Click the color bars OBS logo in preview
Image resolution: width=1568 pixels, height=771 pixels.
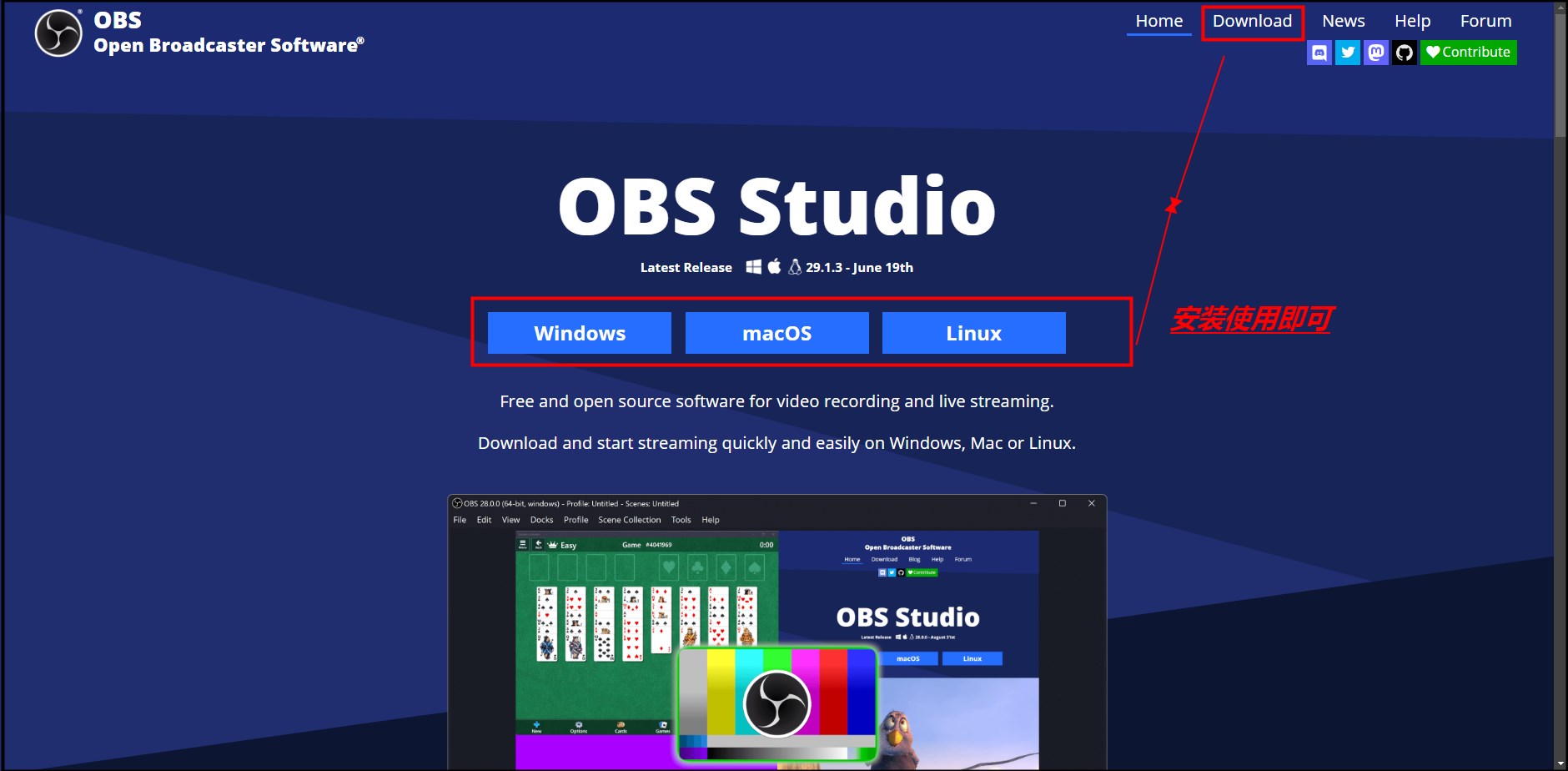pos(777,703)
